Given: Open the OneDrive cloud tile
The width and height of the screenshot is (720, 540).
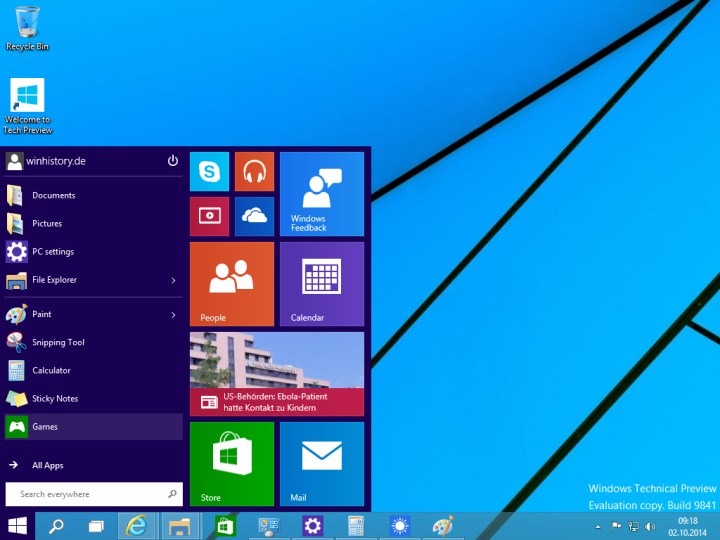Looking at the screenshot, I should pos(254,216).
